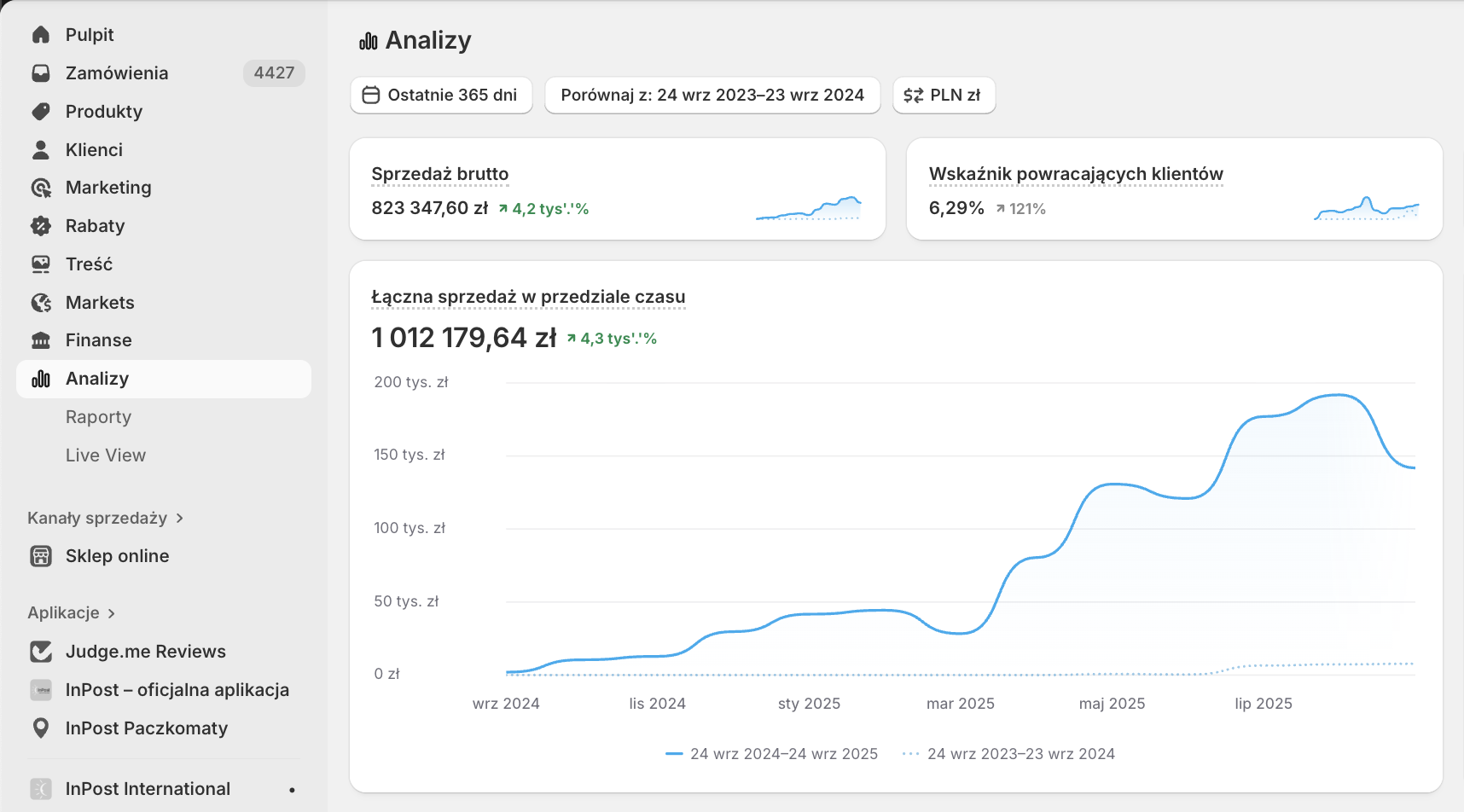Image resolution: width=1464 pixels, height=812 pixels.
Task: Click the calendar icon in date filter
Action: click(x=371, y=96)
